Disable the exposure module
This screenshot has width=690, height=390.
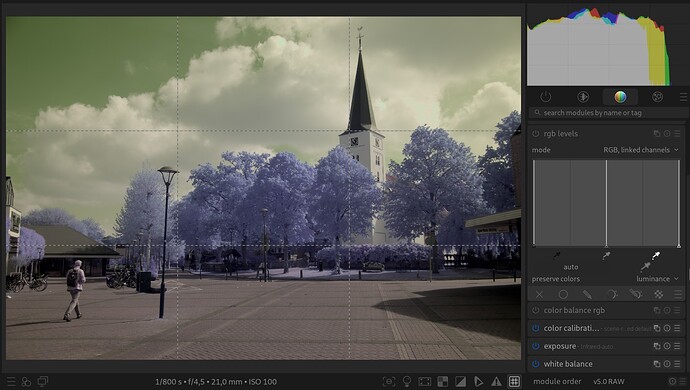pyautogui.click(x=536, y=346)
